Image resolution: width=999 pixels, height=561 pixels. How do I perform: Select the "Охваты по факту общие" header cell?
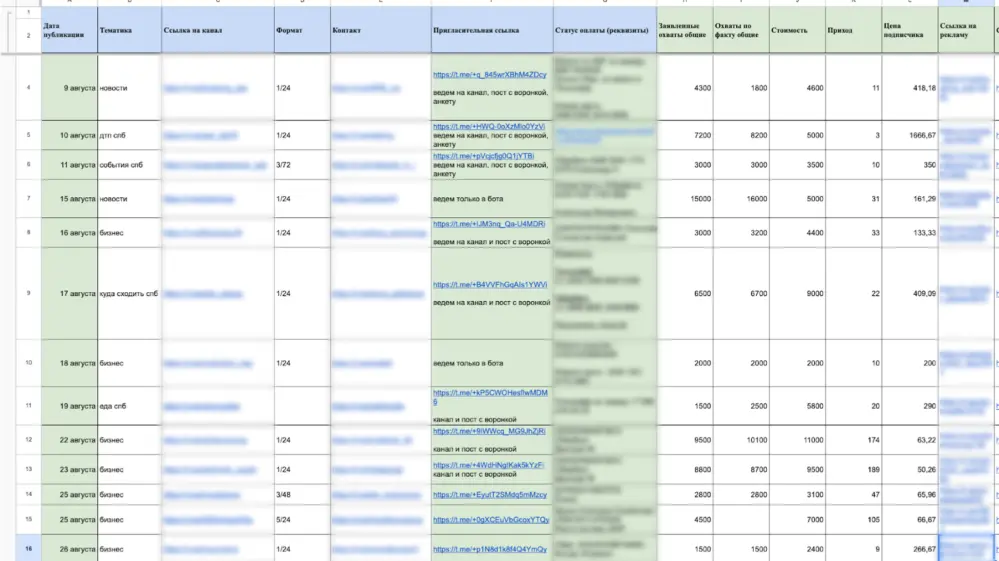[741, 30]
